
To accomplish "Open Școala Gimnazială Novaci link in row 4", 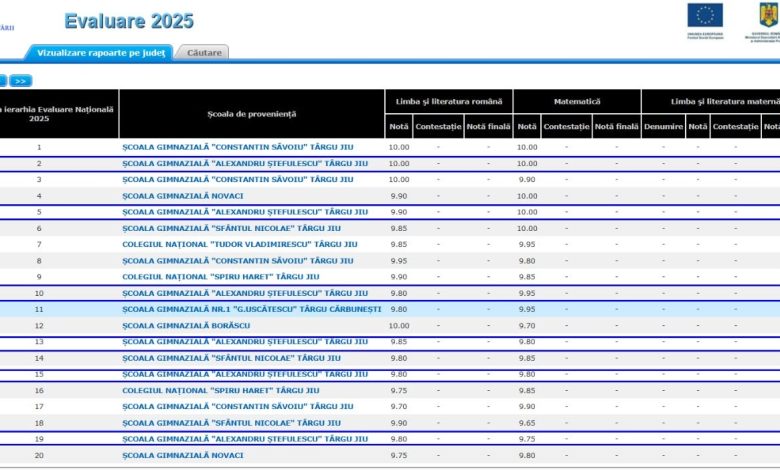I will [183, 196].
